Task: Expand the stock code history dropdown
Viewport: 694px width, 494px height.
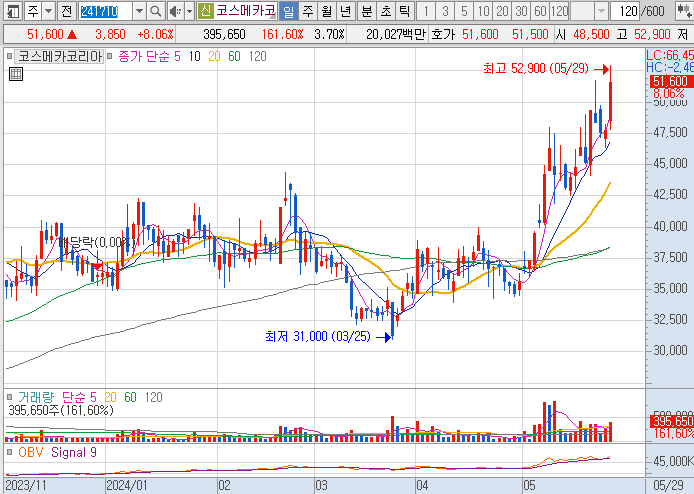Action: 139,11
